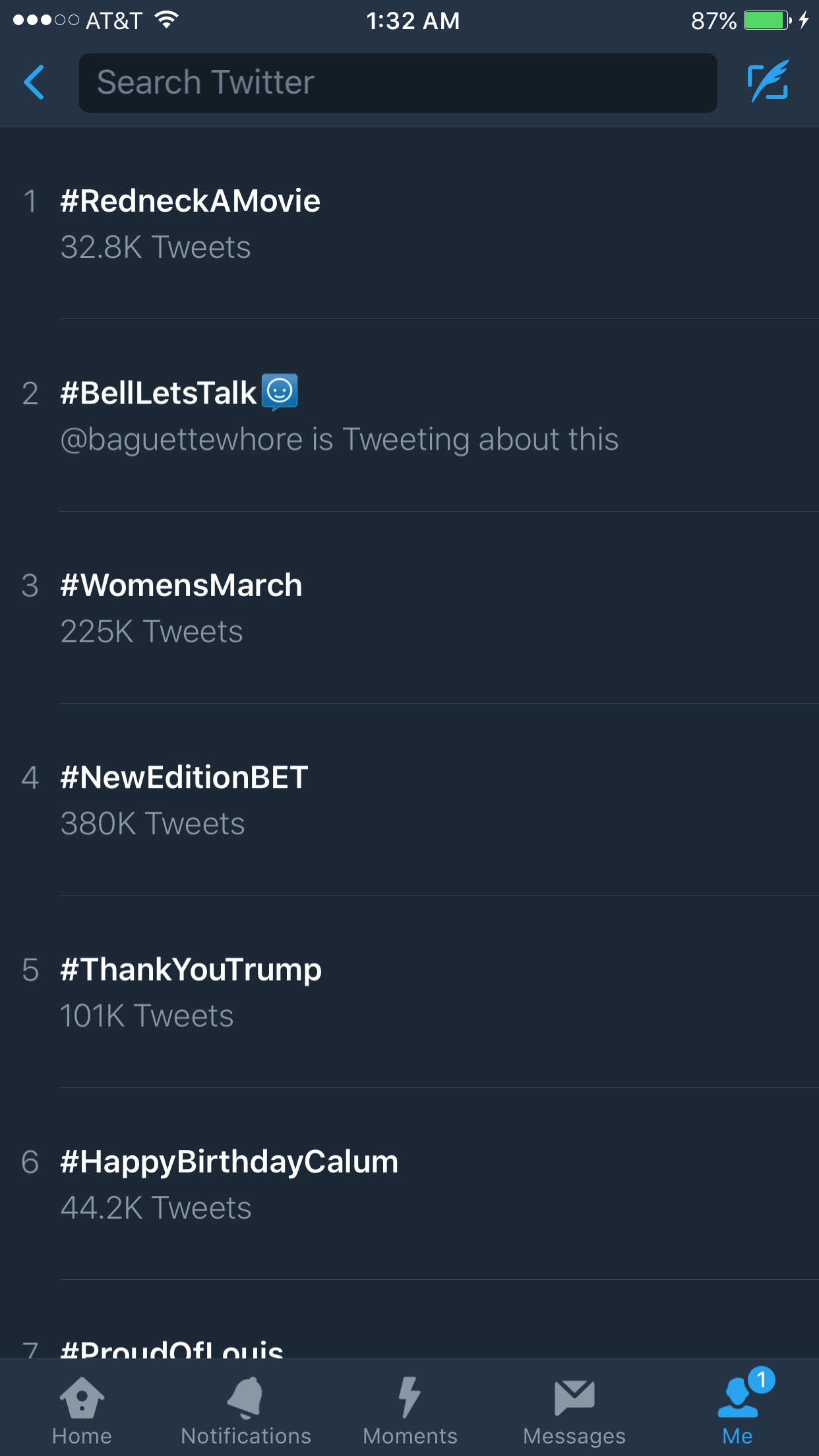Open the Messages envelope icon
Screen dimensions: 819x1456
pyautogui.click(x=574, y=1398)
